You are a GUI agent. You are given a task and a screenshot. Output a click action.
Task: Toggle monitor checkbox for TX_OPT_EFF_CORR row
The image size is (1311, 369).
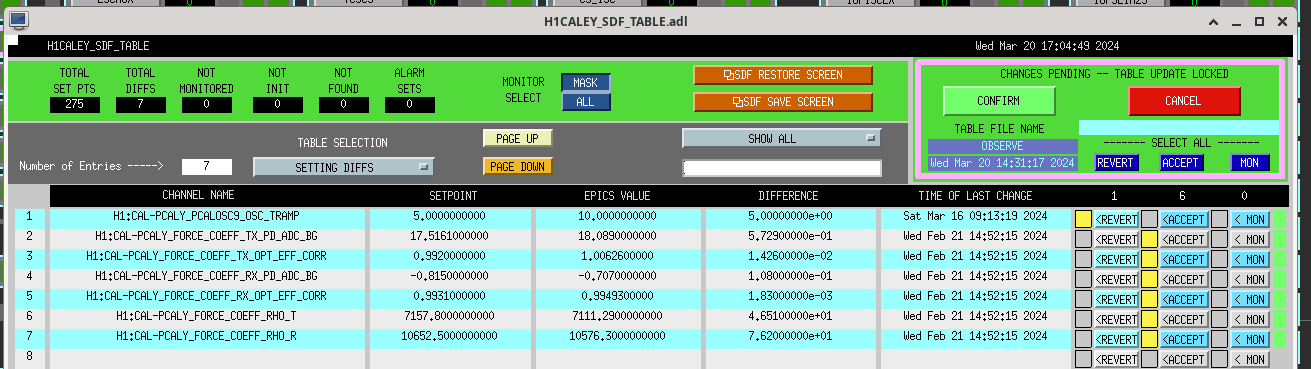1219,258
